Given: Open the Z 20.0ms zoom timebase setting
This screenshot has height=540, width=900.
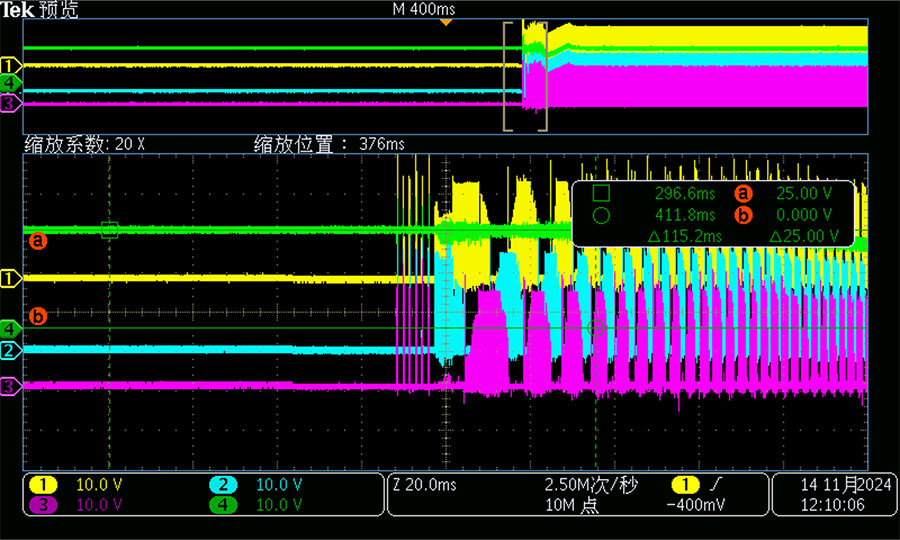Looking at the screenshot, I should (x=424, y=485).
